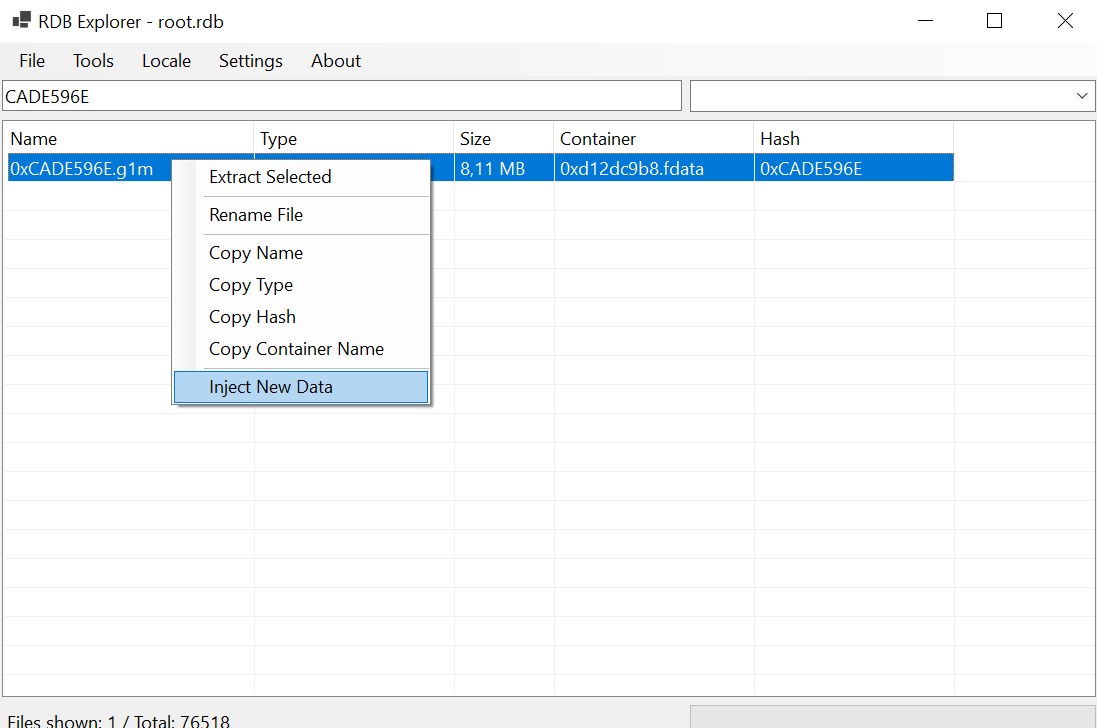Screen dimensions: 1097x728
Task: Minimize the RDB Explorer window
Action: tap(925, 21)
